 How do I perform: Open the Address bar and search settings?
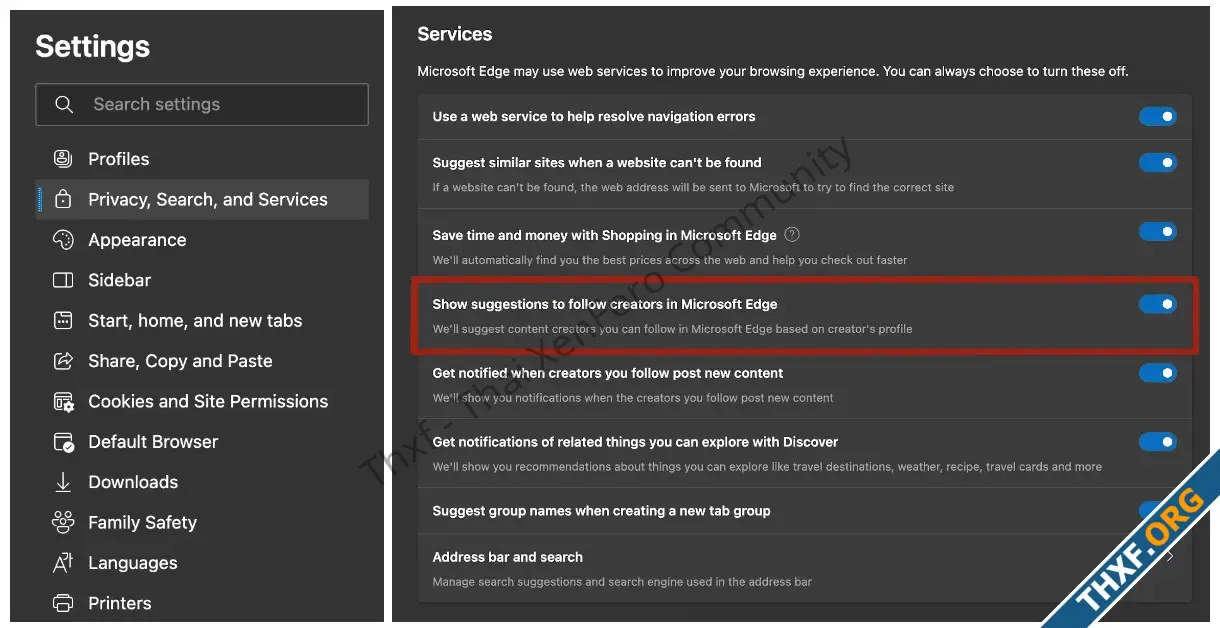(804, 568)
